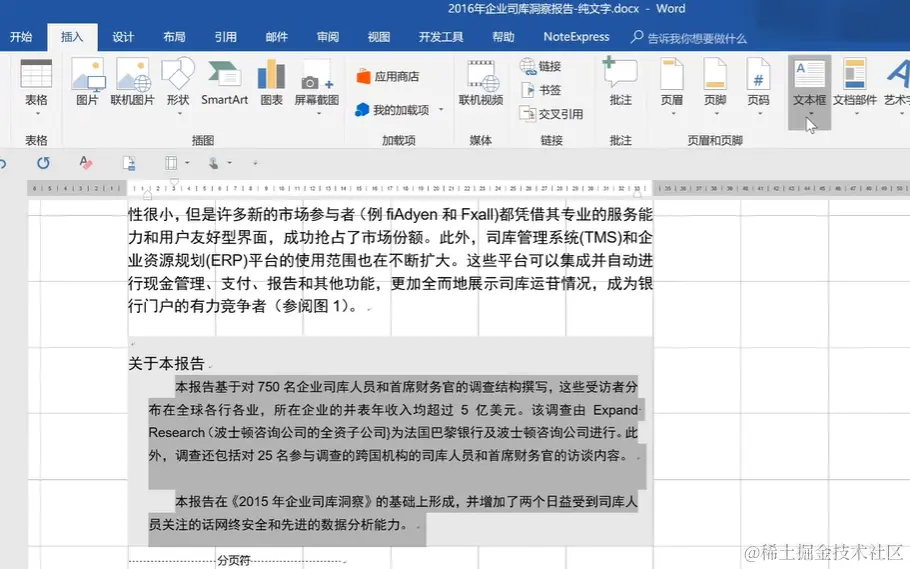This screenshot has width=910, height=569.
Task: Click the first-line indent marker on ruler
Action: [174, 182]
